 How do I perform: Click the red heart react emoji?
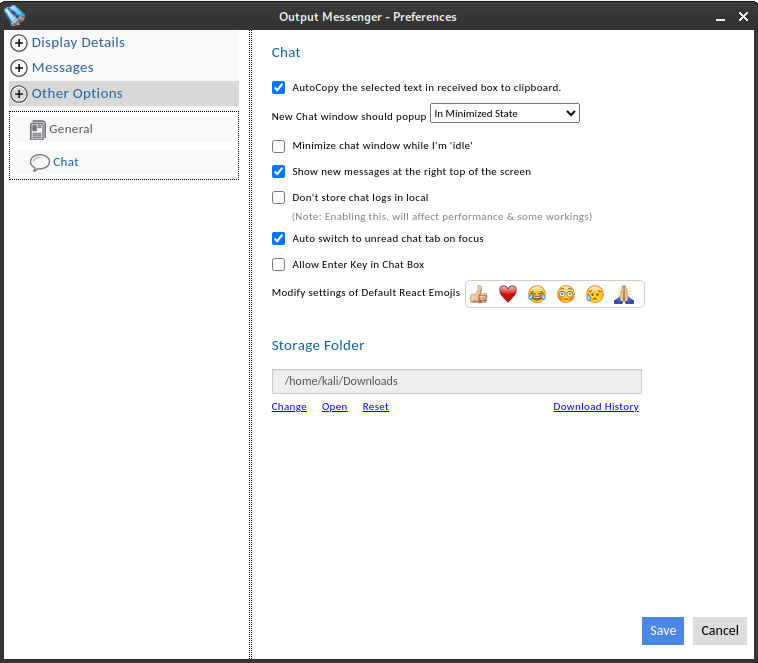point(508,294)
